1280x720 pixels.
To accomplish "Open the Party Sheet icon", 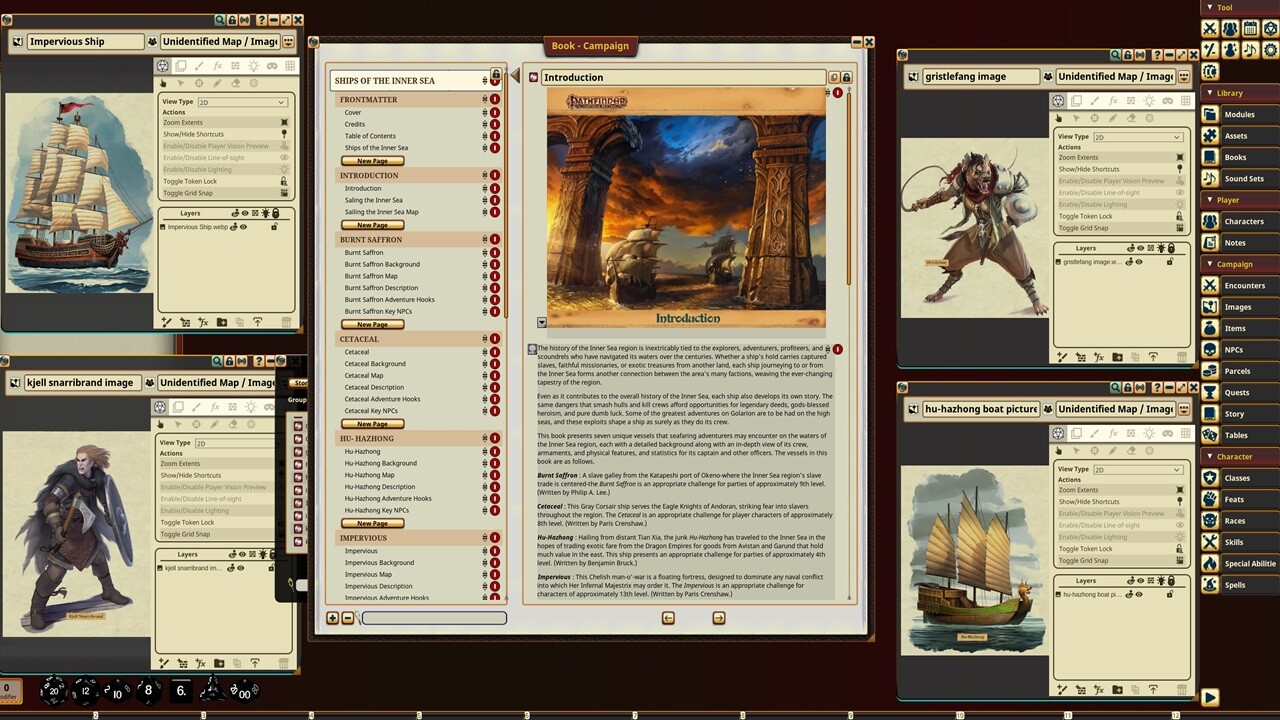I will coord(1229,28).
